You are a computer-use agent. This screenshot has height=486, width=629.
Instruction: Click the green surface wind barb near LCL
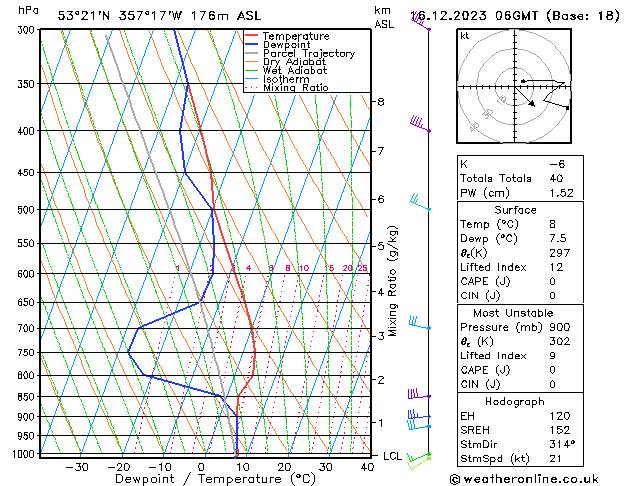click(419, 457)
